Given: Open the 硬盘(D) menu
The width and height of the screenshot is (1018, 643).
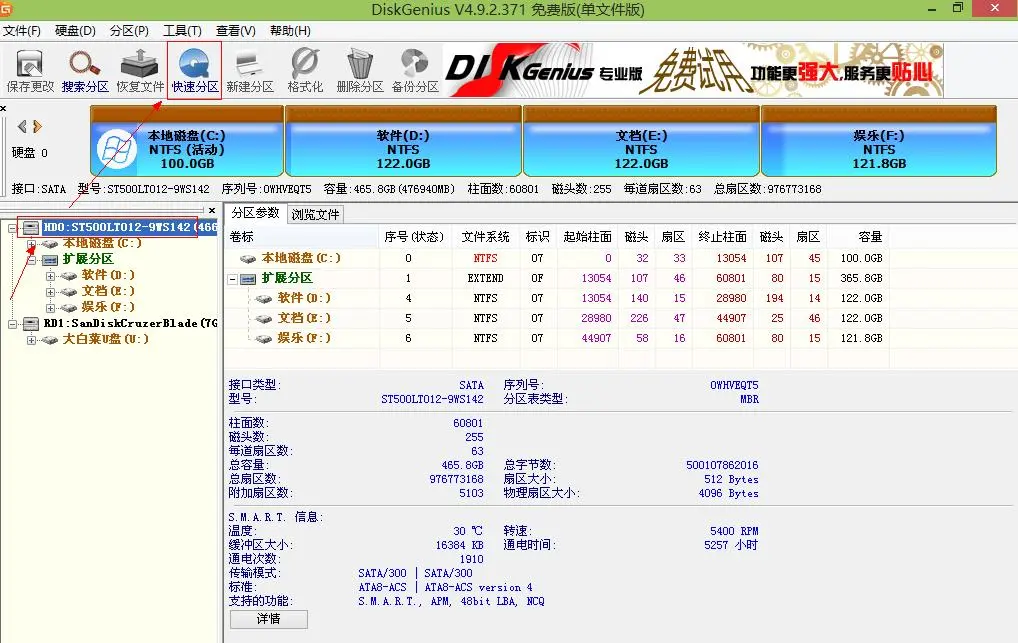Looking at the screenshot, I should [x=75, y=31].
